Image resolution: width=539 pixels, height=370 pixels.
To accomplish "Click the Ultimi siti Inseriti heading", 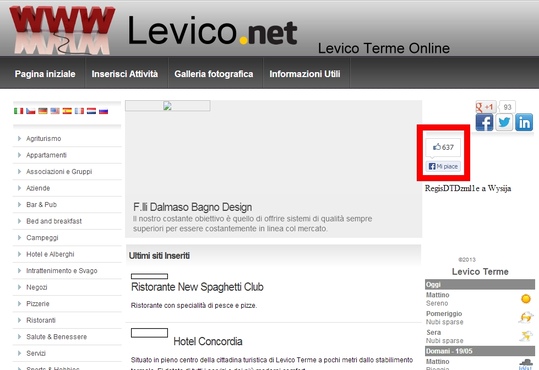I will point(159,255).
